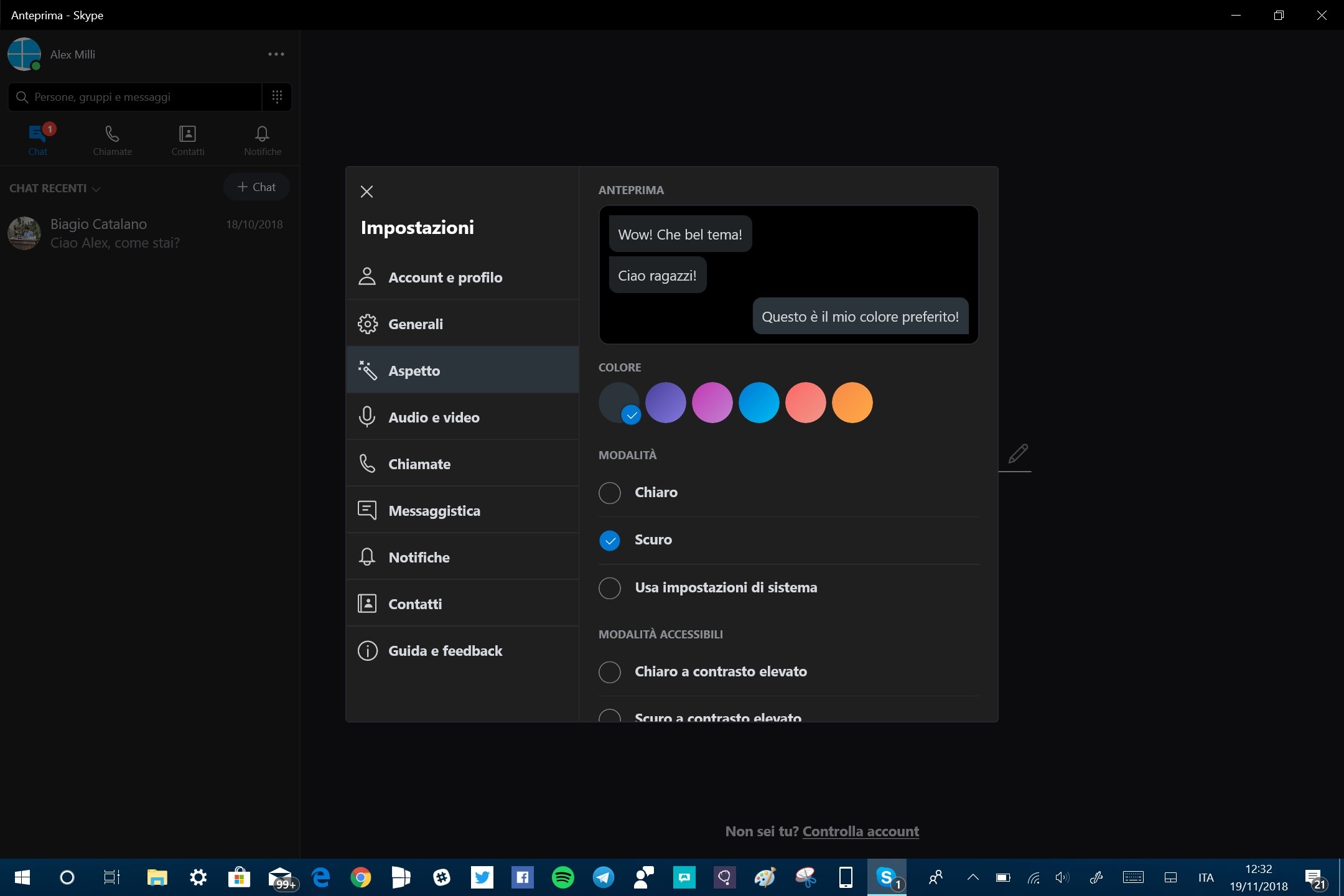Viewport: 1344px width, 896px height.
Task: Open the People icon in system tray
Action: point(935,877)
